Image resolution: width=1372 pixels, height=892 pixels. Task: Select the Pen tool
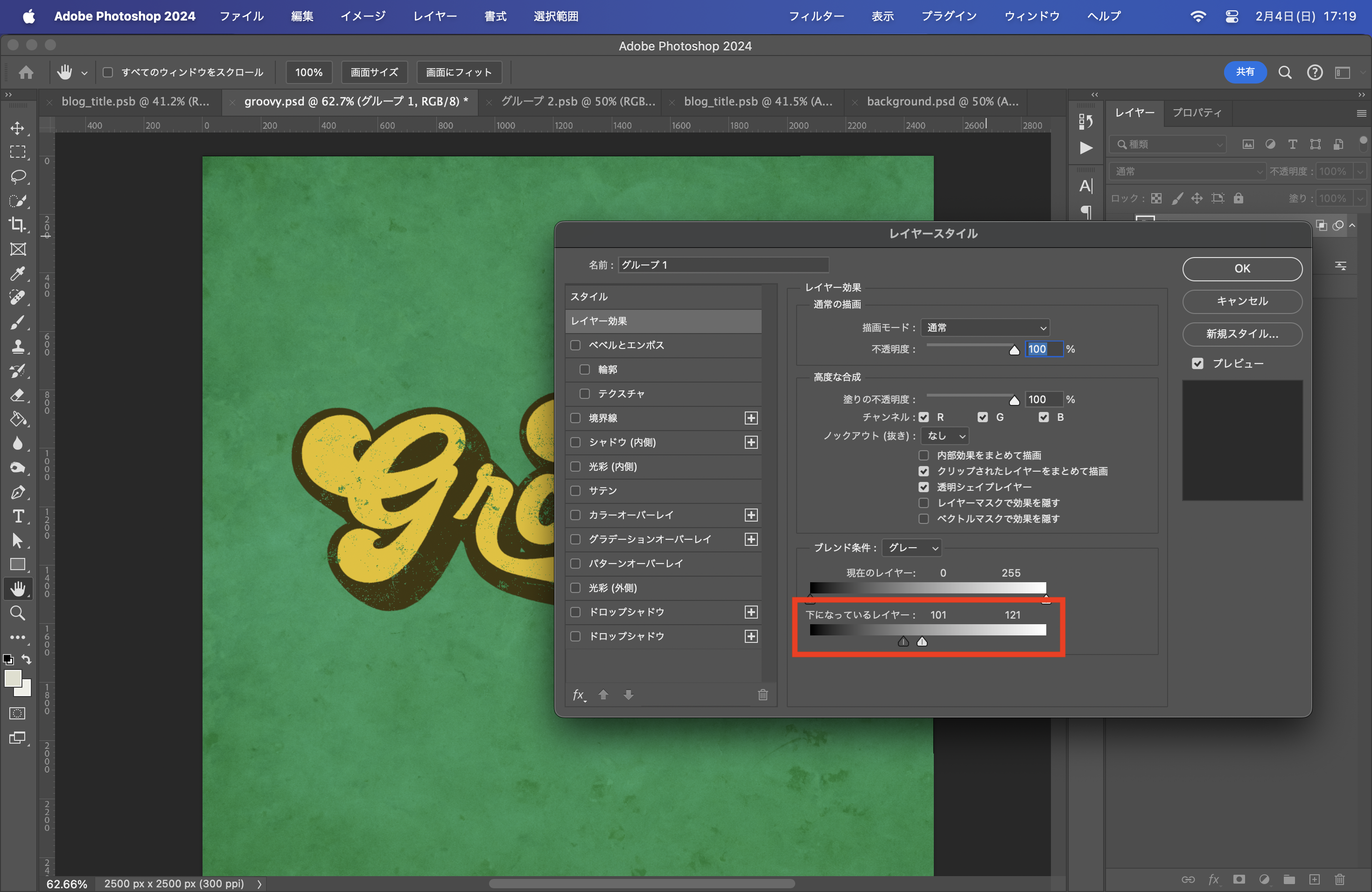pyautogui.click(x=17, y=492)
